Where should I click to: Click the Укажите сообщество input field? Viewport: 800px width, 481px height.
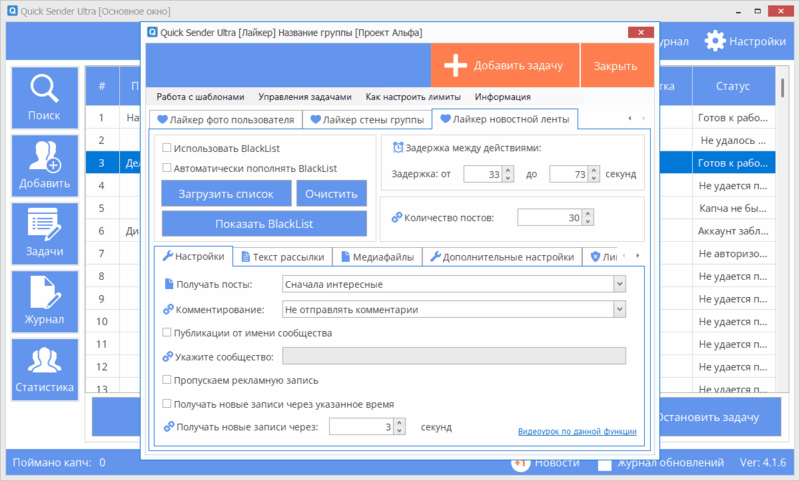454,356
